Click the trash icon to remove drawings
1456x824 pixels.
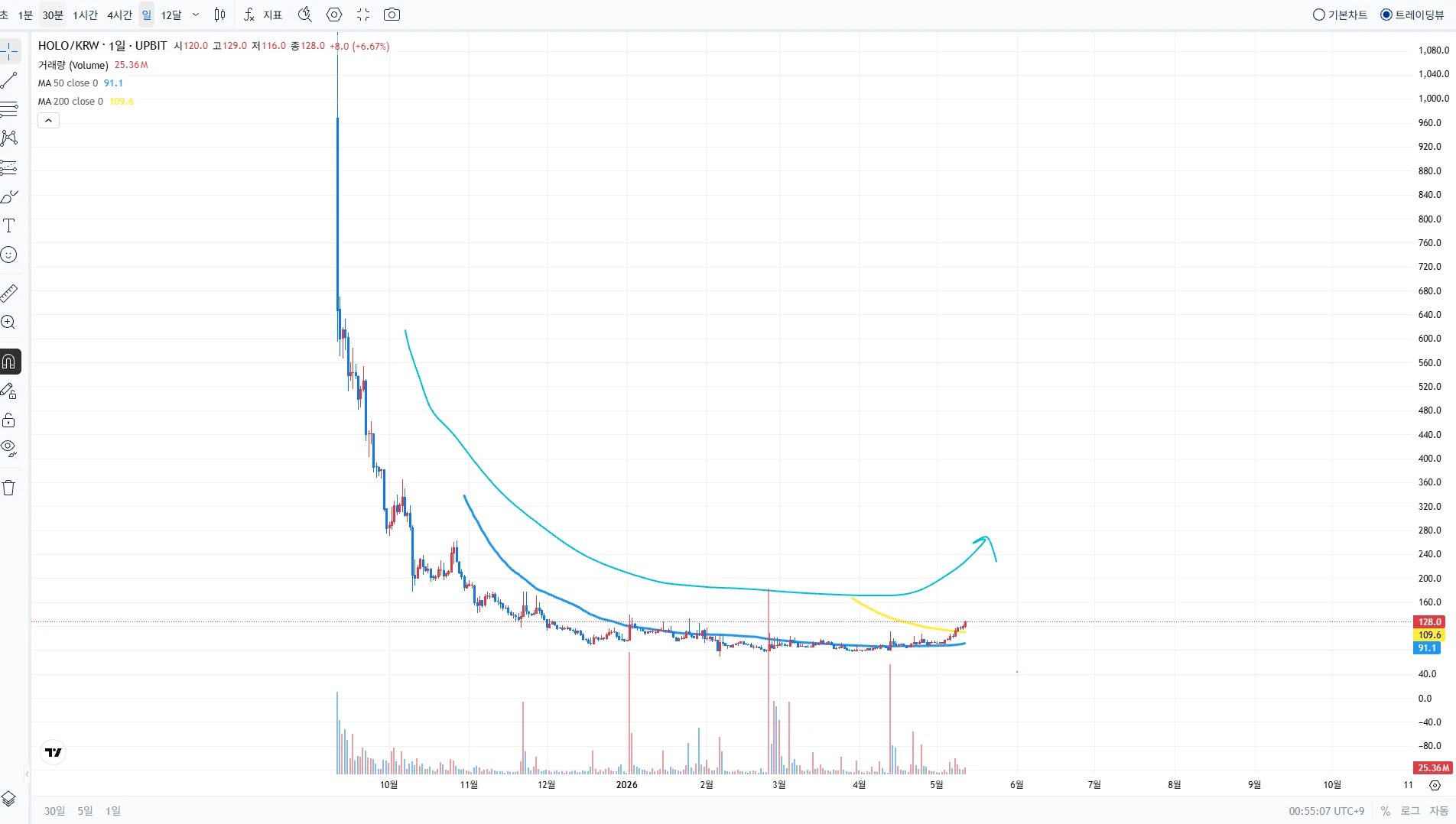9,488
